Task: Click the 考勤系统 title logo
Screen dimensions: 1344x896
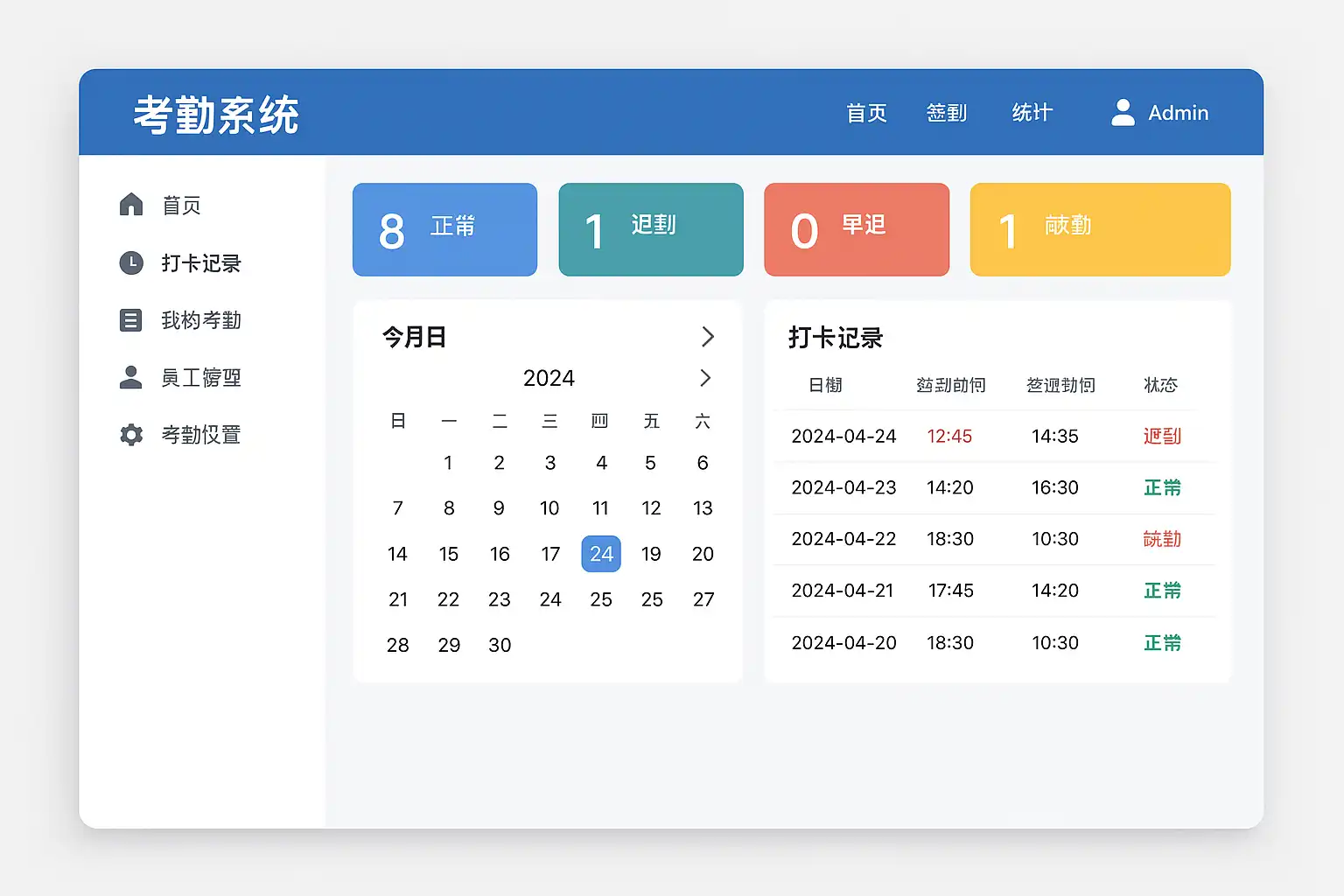Action: [216, 115]
